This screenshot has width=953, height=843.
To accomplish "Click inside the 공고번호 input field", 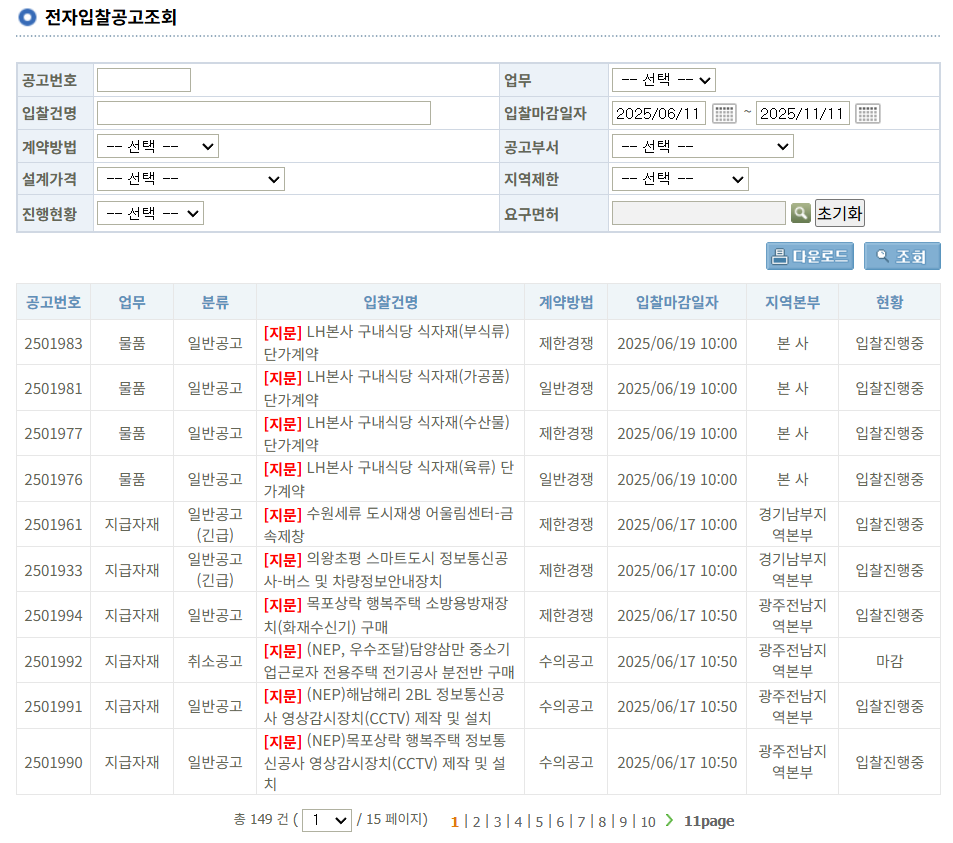I will (x=143, y=80).
